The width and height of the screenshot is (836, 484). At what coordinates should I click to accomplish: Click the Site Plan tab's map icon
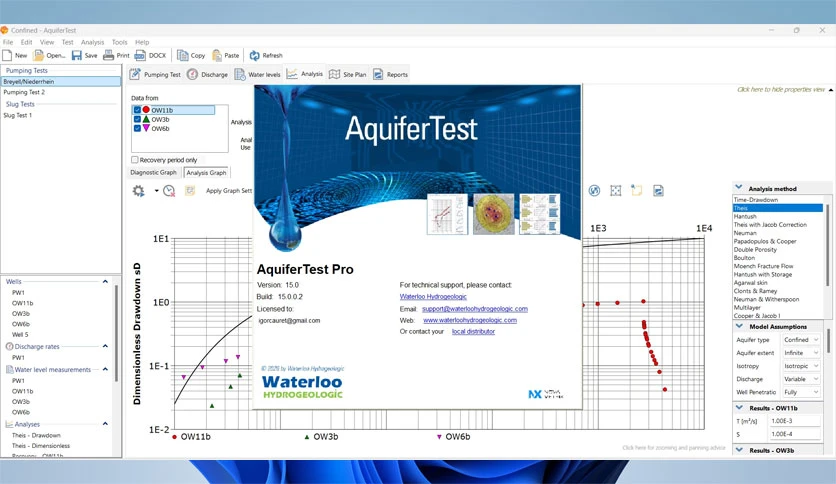pyautogui.click(x=334, y=74)
